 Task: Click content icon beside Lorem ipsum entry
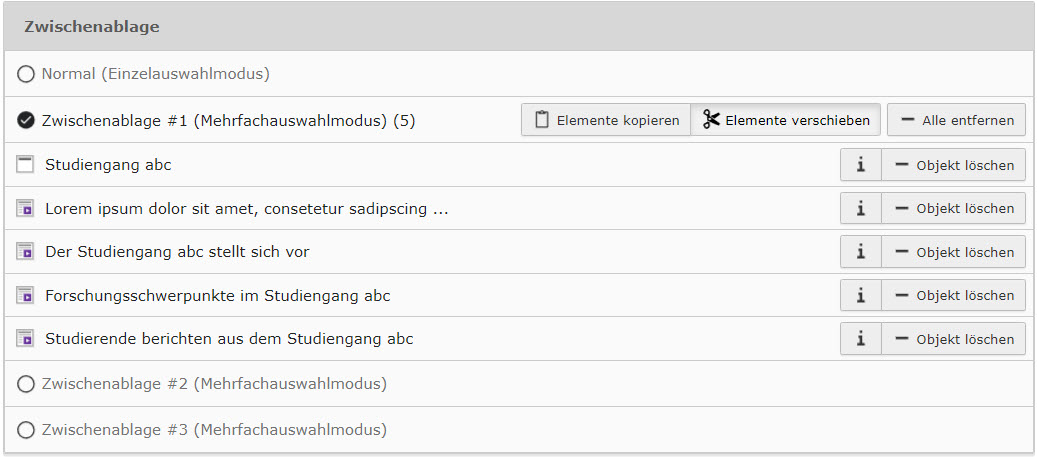pyautogui.click(x=26, y=208)
